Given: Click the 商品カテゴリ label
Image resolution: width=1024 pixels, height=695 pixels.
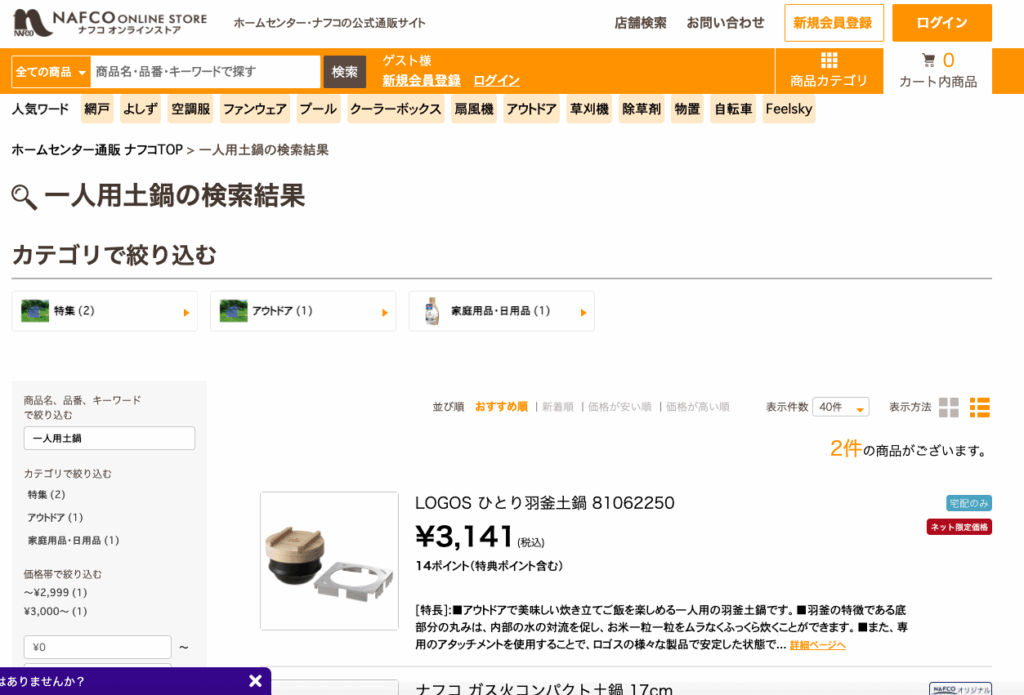Looking at the screenshot, I should point(829,81).
